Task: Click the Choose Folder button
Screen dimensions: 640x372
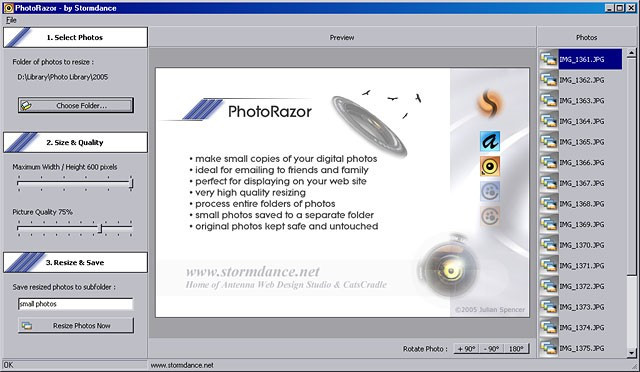Action: point(76,105)
